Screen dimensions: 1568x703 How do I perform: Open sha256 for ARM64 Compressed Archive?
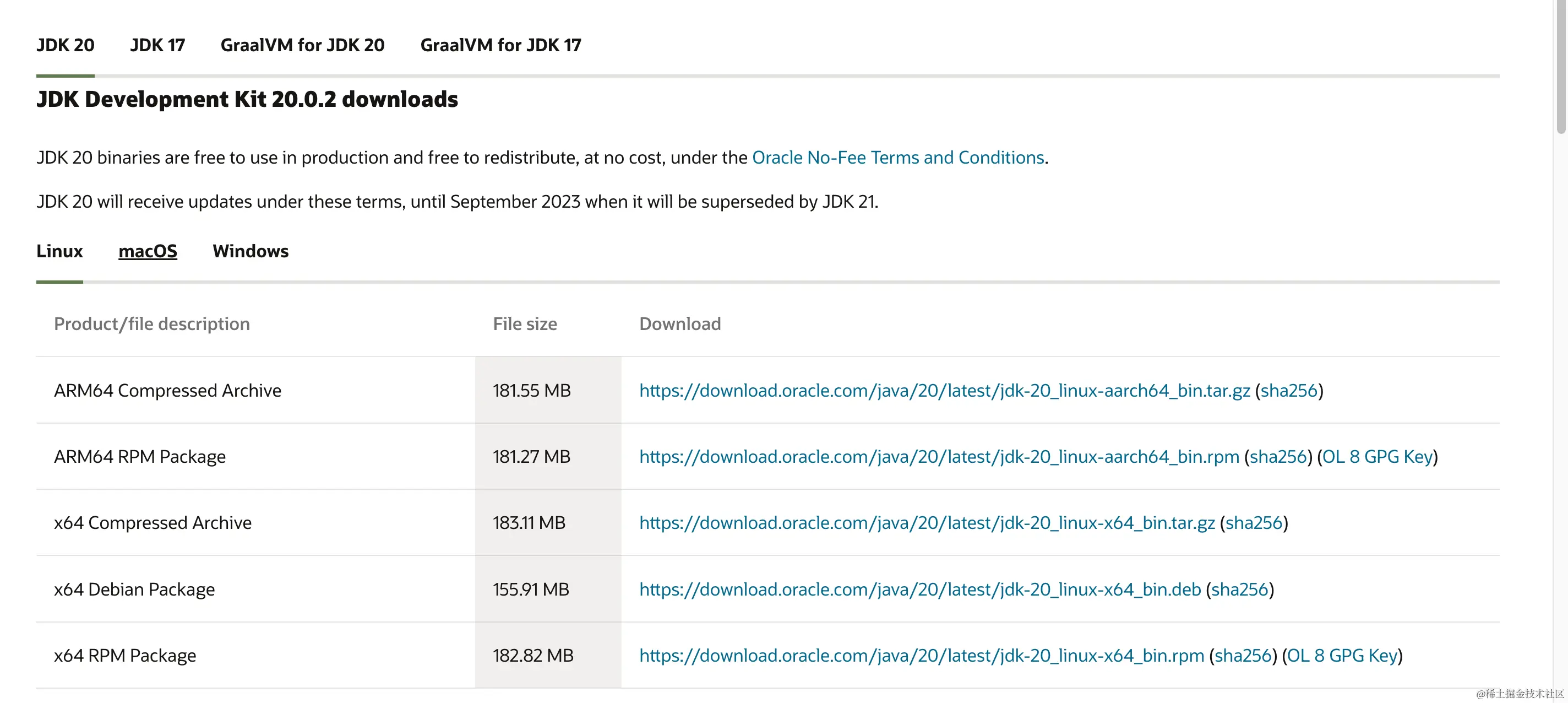coord(1289,391)
